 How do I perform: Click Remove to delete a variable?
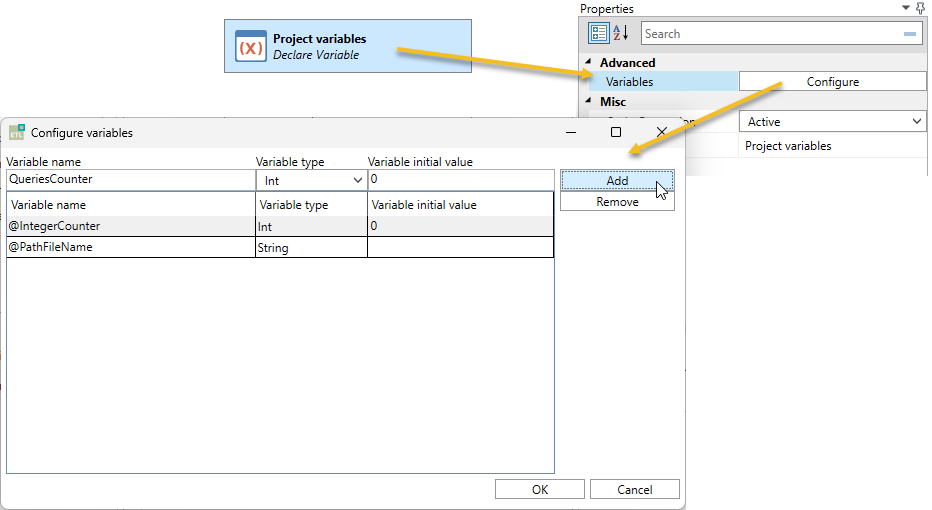click(x=617, y=202)
